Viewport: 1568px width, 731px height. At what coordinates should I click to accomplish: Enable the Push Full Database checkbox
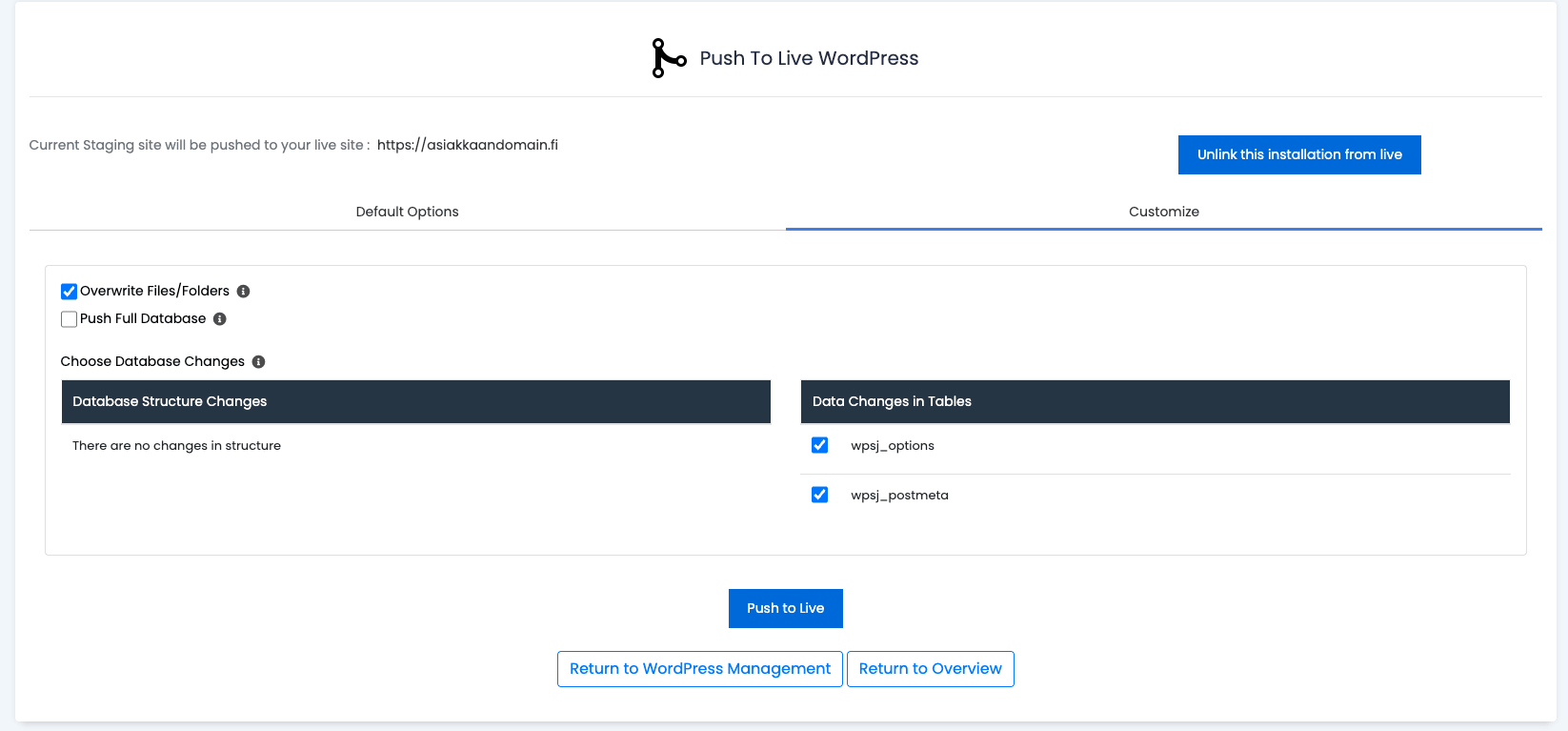point(69,319)
